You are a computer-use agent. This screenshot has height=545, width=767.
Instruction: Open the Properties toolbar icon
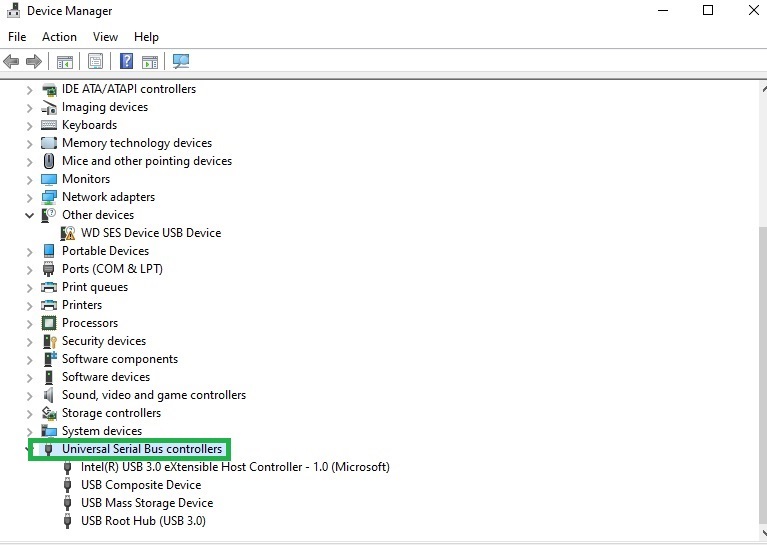(x=95, y=61)
